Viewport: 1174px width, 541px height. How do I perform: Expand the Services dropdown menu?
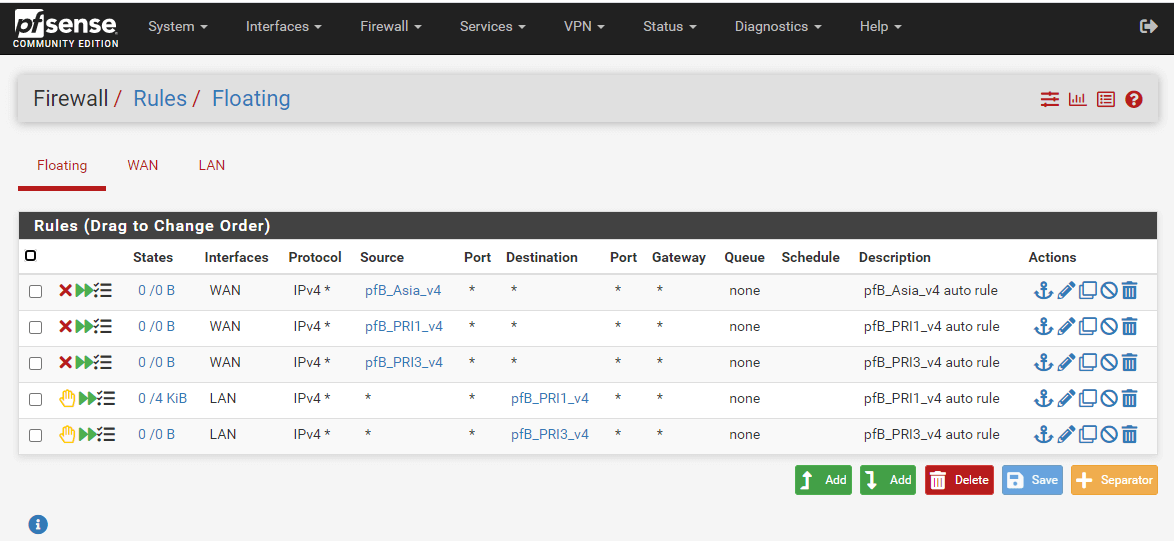(x=492, y=27)
